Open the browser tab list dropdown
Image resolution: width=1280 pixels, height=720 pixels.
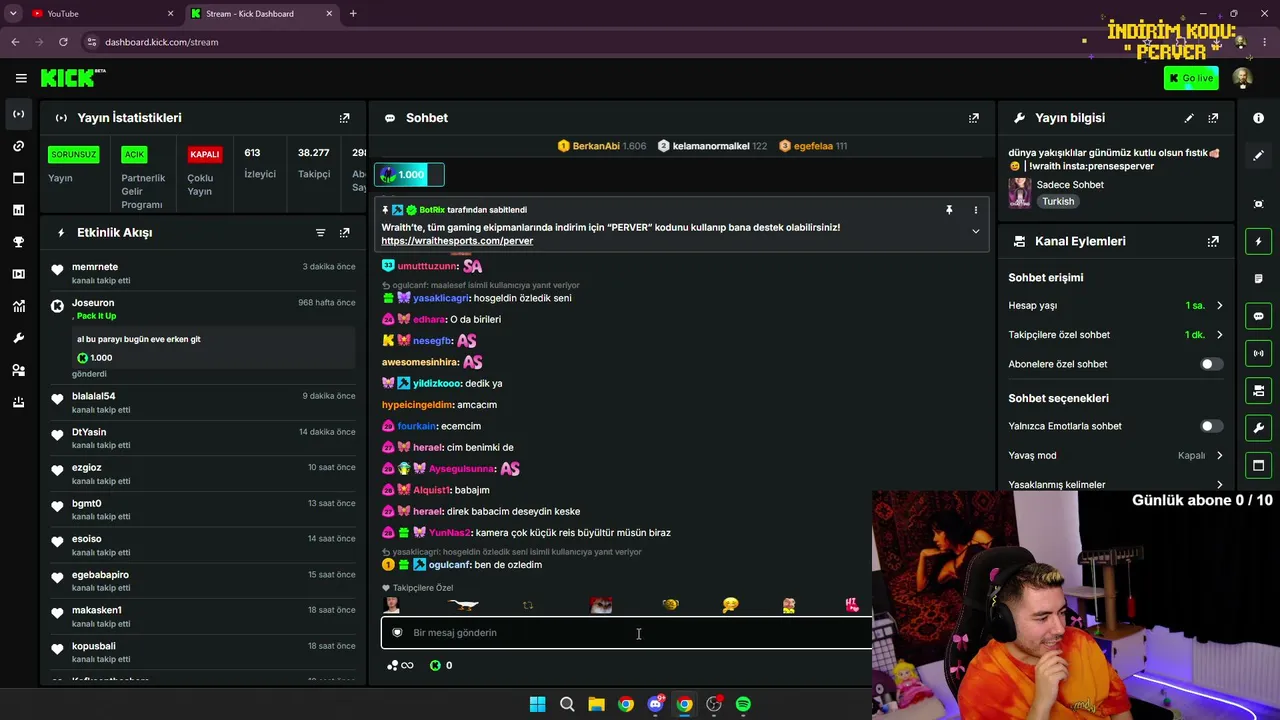pos(13,14)
